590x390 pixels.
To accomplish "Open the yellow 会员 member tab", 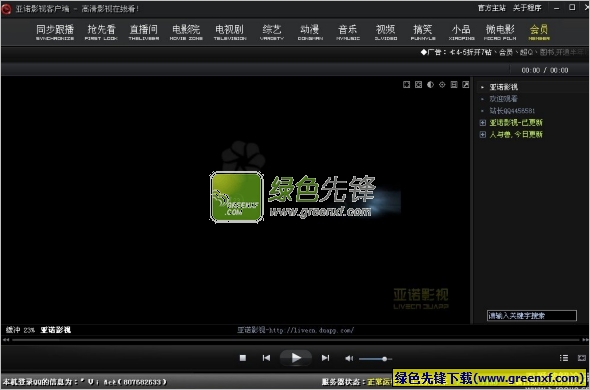I will (x=539, y=32).
